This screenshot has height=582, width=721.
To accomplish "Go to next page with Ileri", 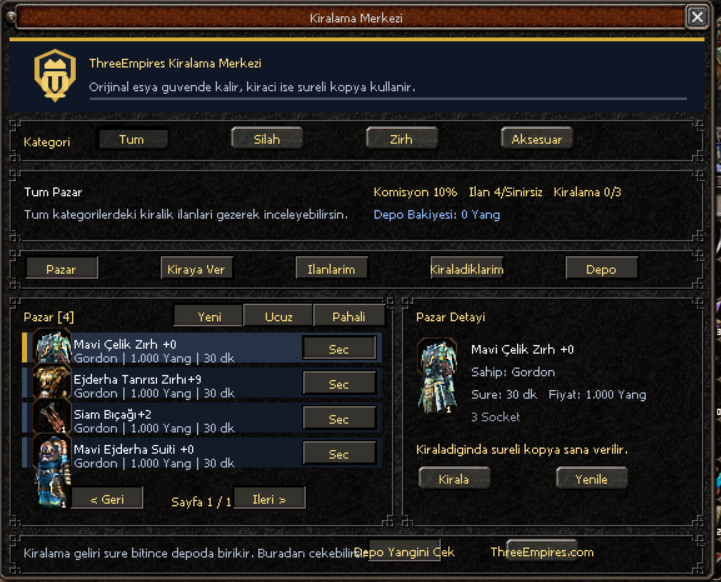I will [x=269, y=499].
